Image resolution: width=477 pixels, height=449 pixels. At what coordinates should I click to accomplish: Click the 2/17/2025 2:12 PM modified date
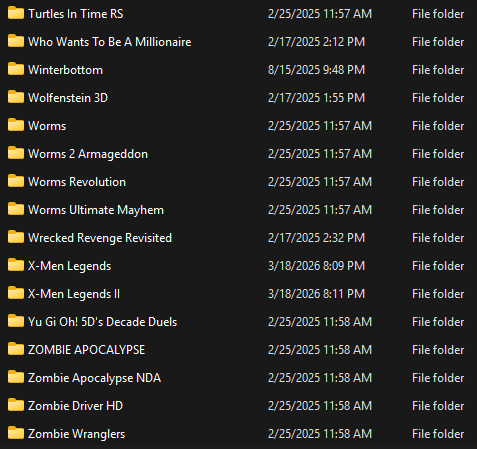tap(316, 42)
